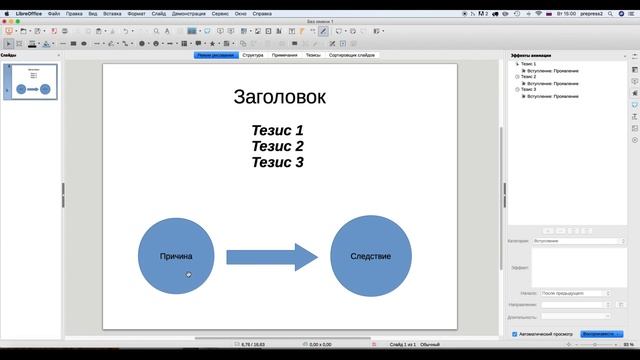Open Find and Replace magnifier icon
The width and height of the screenshot is (640, 360).
(x=156, y=31)
